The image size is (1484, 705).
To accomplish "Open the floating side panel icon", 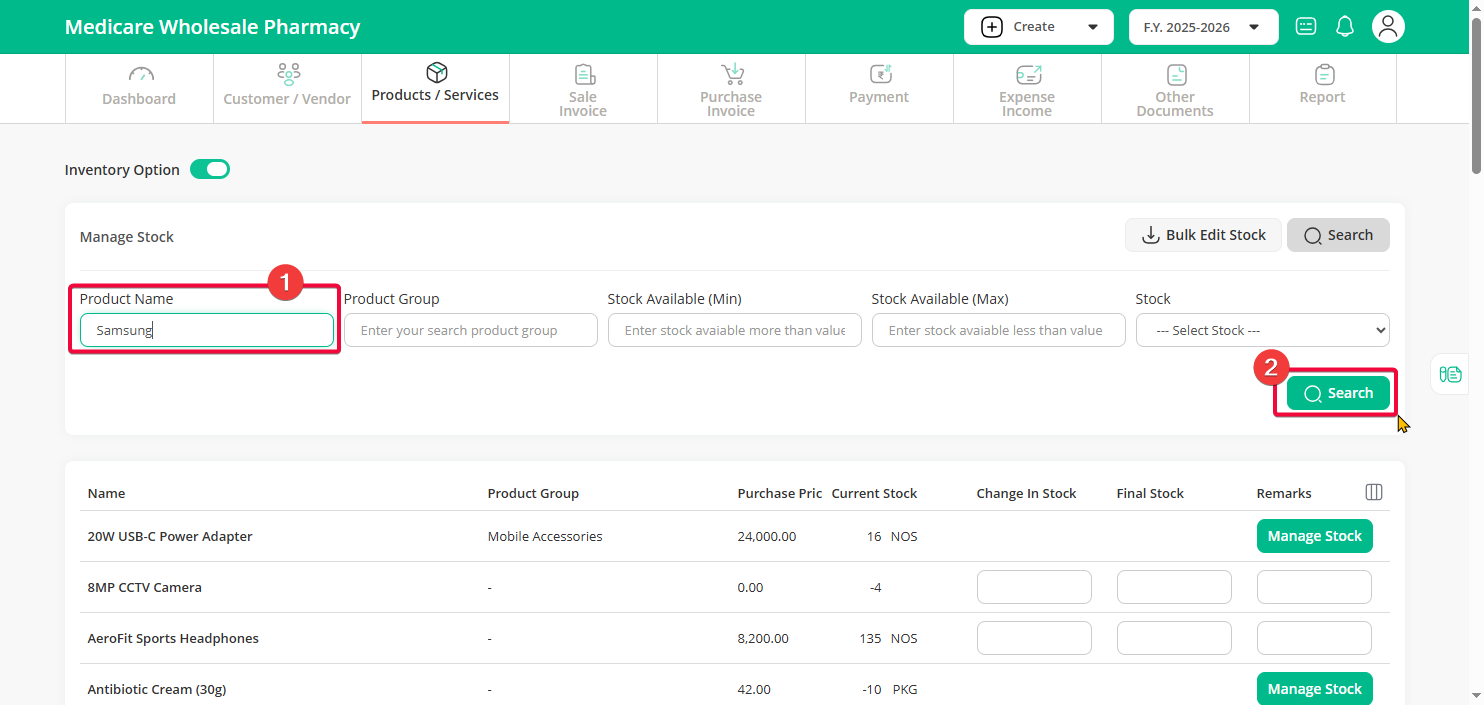I will 1450,374.
